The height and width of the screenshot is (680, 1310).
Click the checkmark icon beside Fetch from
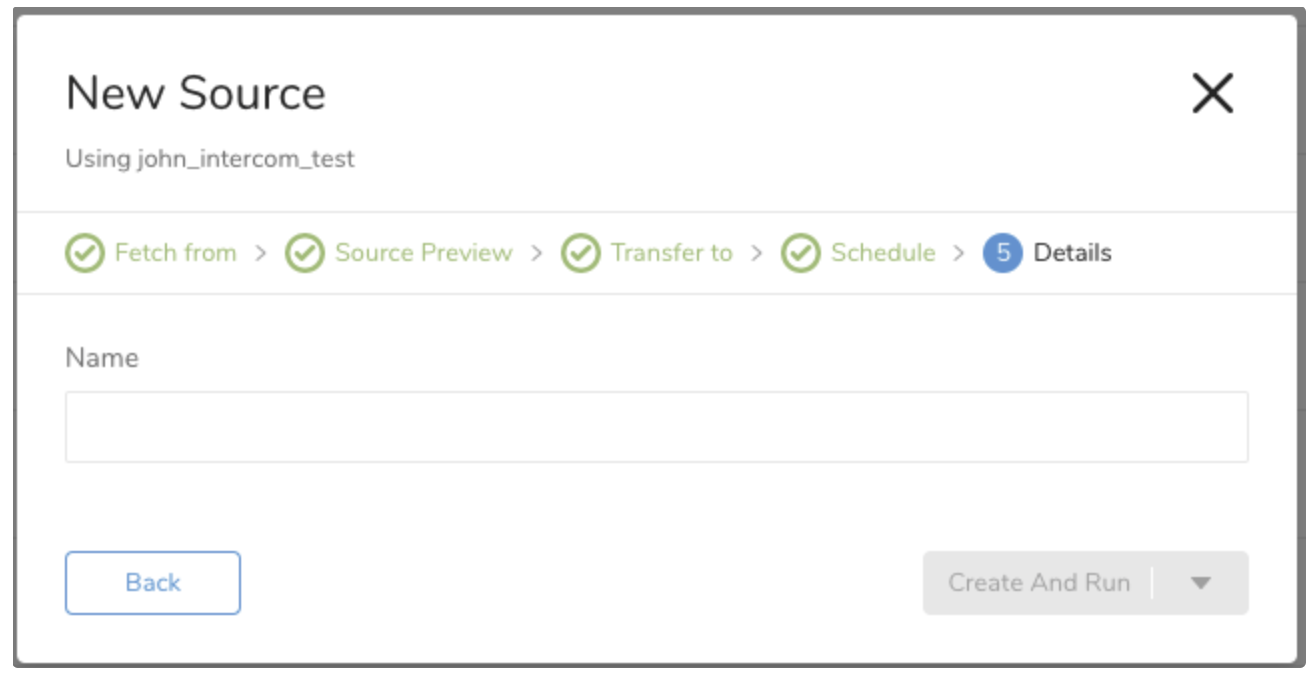click(x=85, y=253)
